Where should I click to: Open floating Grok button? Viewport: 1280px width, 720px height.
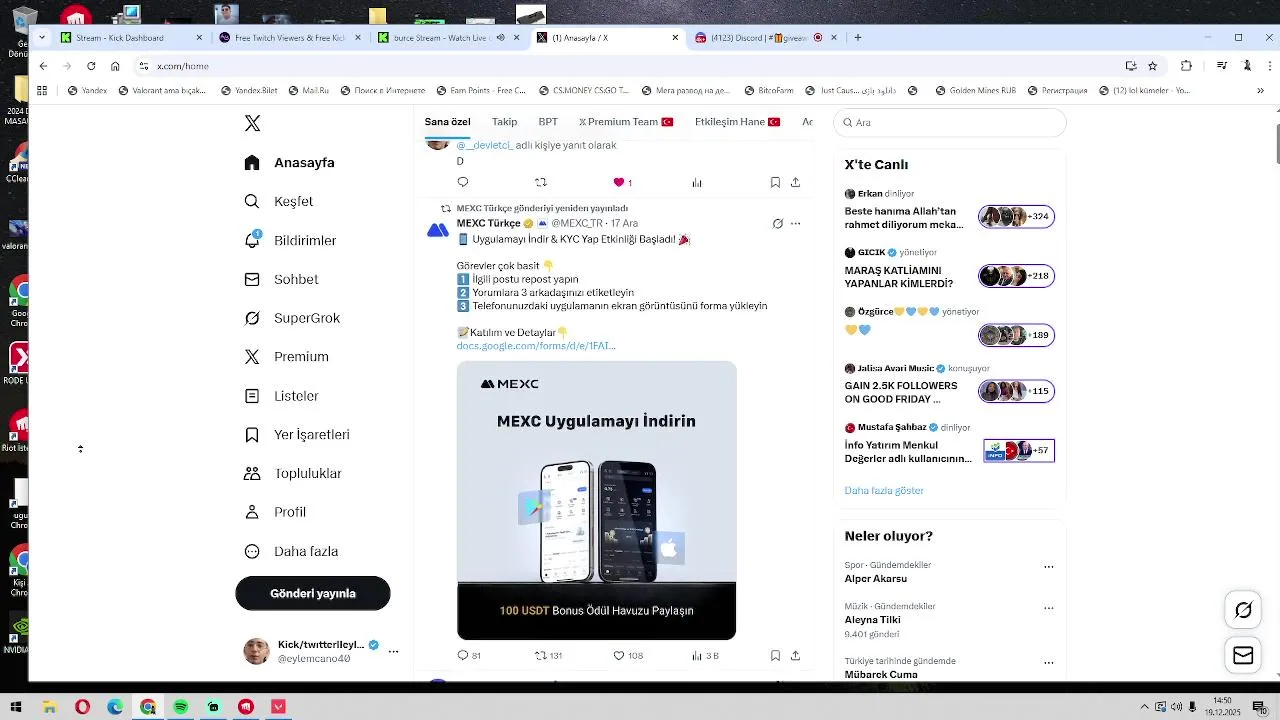click(1243, 610)
